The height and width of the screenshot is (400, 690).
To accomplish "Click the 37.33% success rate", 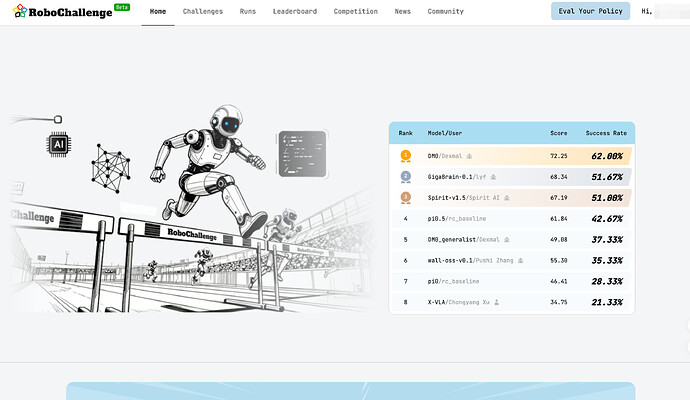I will (607, 240).
